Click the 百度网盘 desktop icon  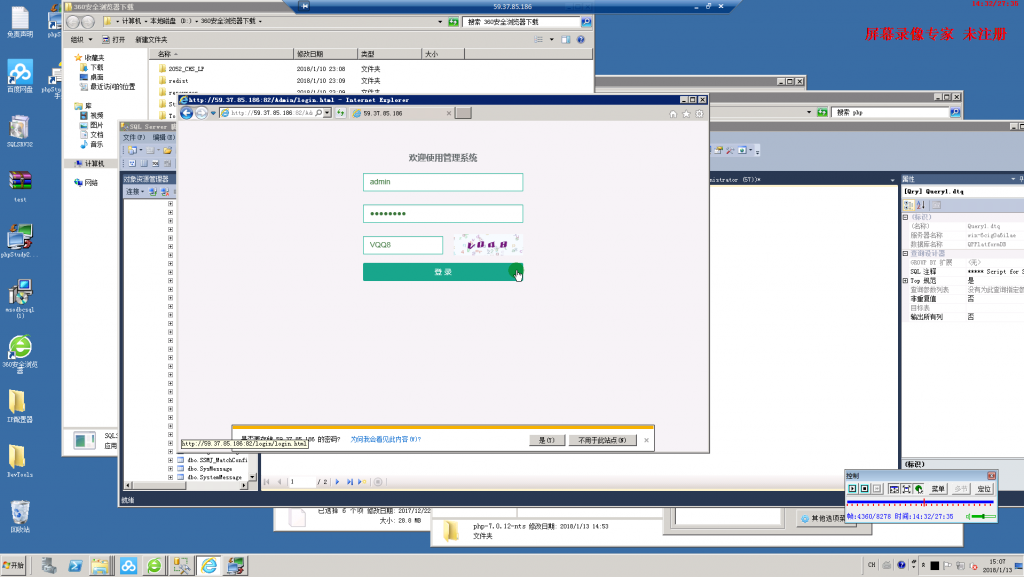(20, 73)
